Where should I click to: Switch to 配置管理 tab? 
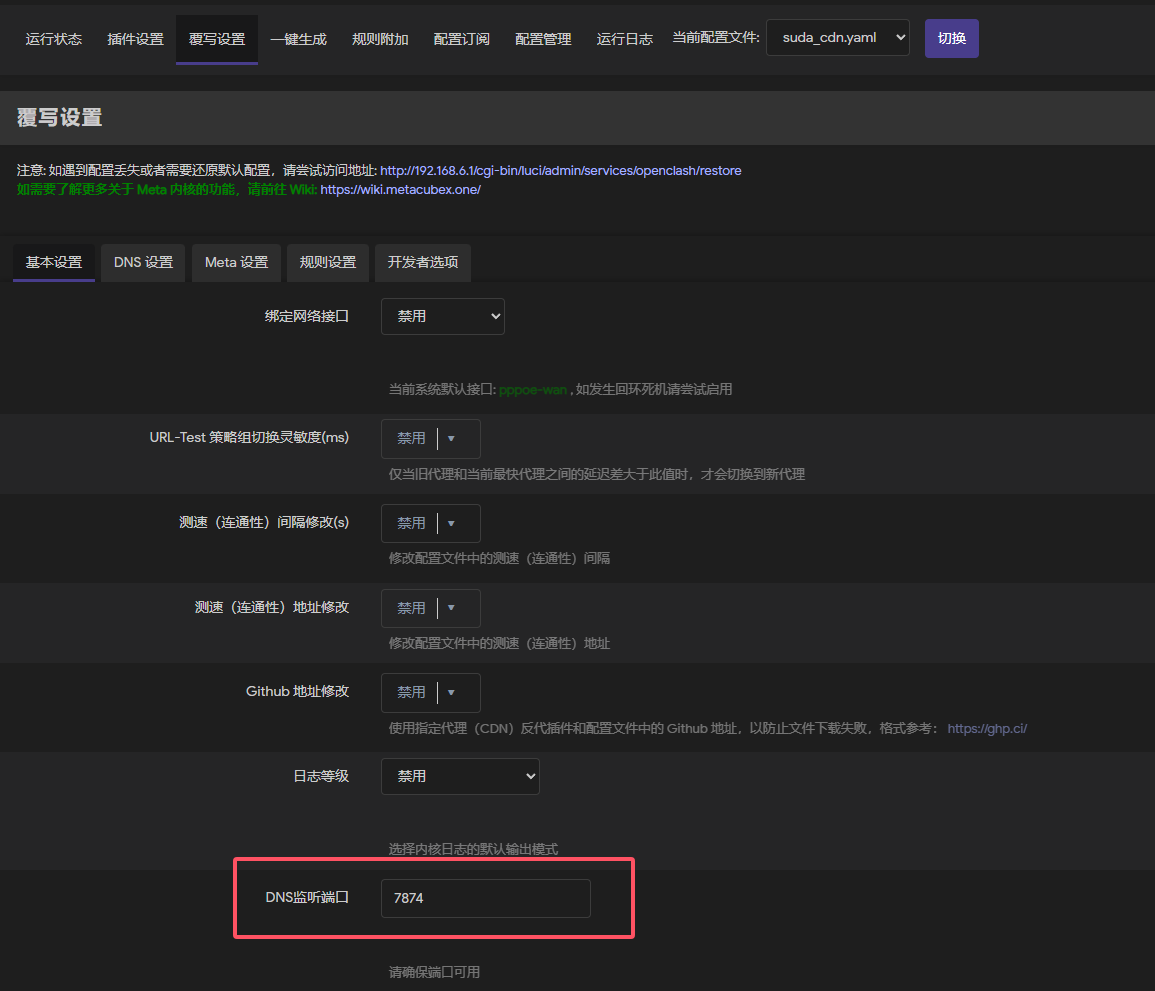pyautogui.click(x=543, y=39)
